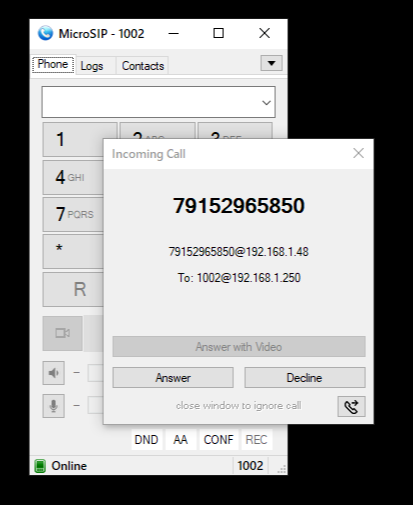Click the Online status text
Image resolution: width=413 pixels, height=505 pixels.
point(69,466)
